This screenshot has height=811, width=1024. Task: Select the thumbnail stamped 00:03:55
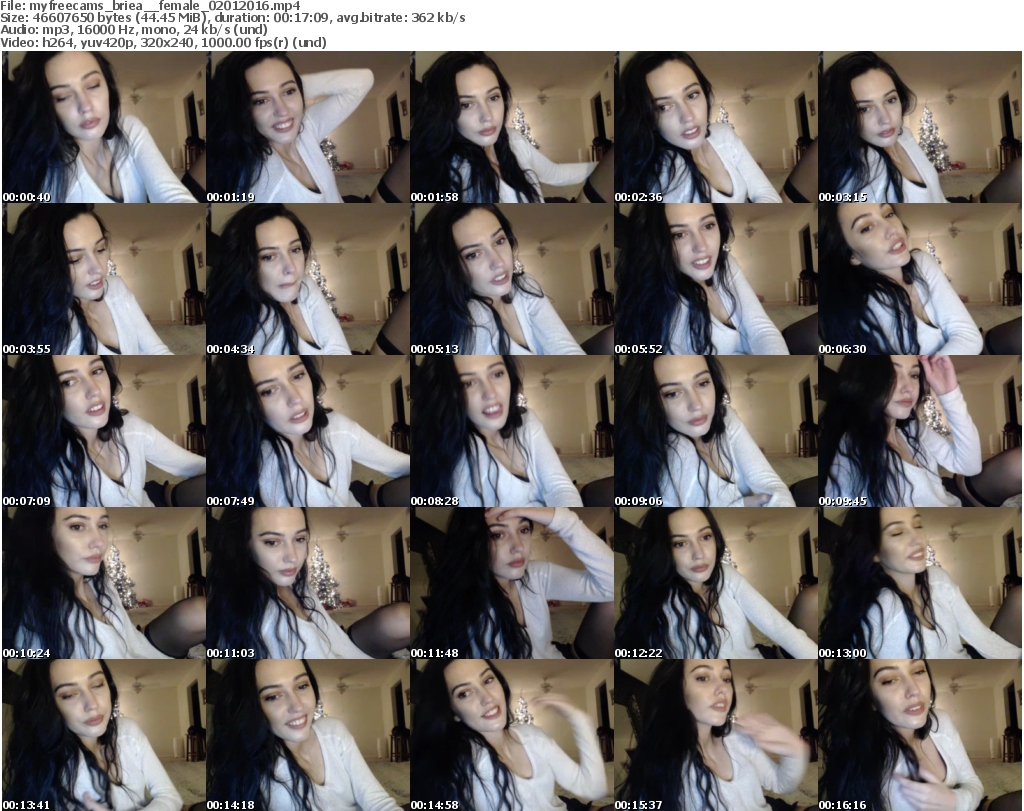pyautogui.click(x=104, y=279)
